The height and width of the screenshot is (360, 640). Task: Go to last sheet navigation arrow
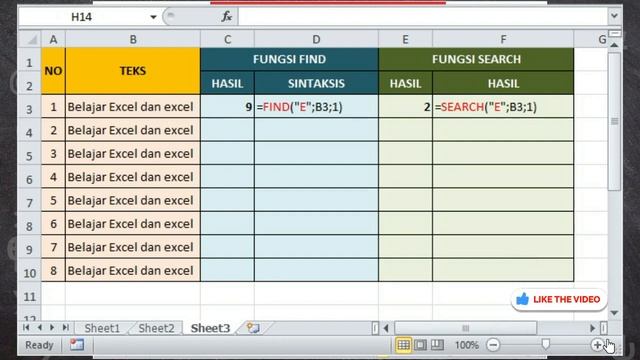click(x=65, y=327)
